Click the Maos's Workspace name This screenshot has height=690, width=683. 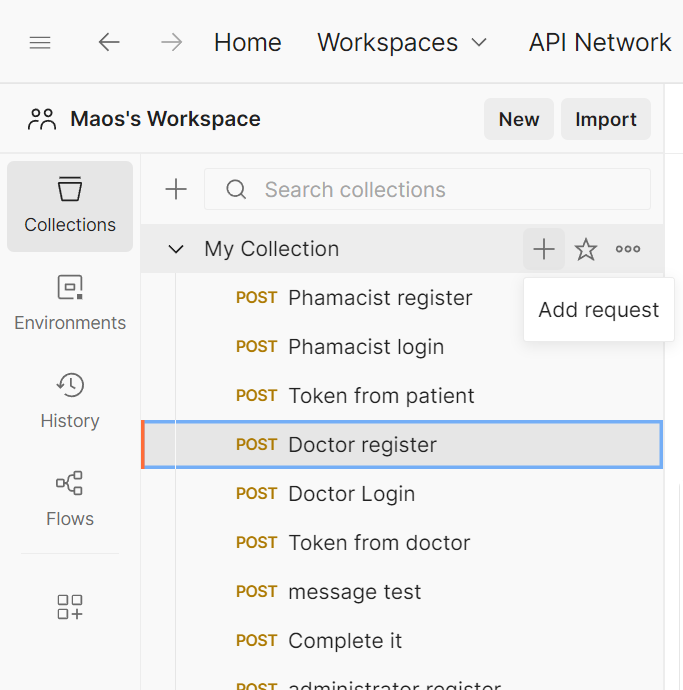165,119
